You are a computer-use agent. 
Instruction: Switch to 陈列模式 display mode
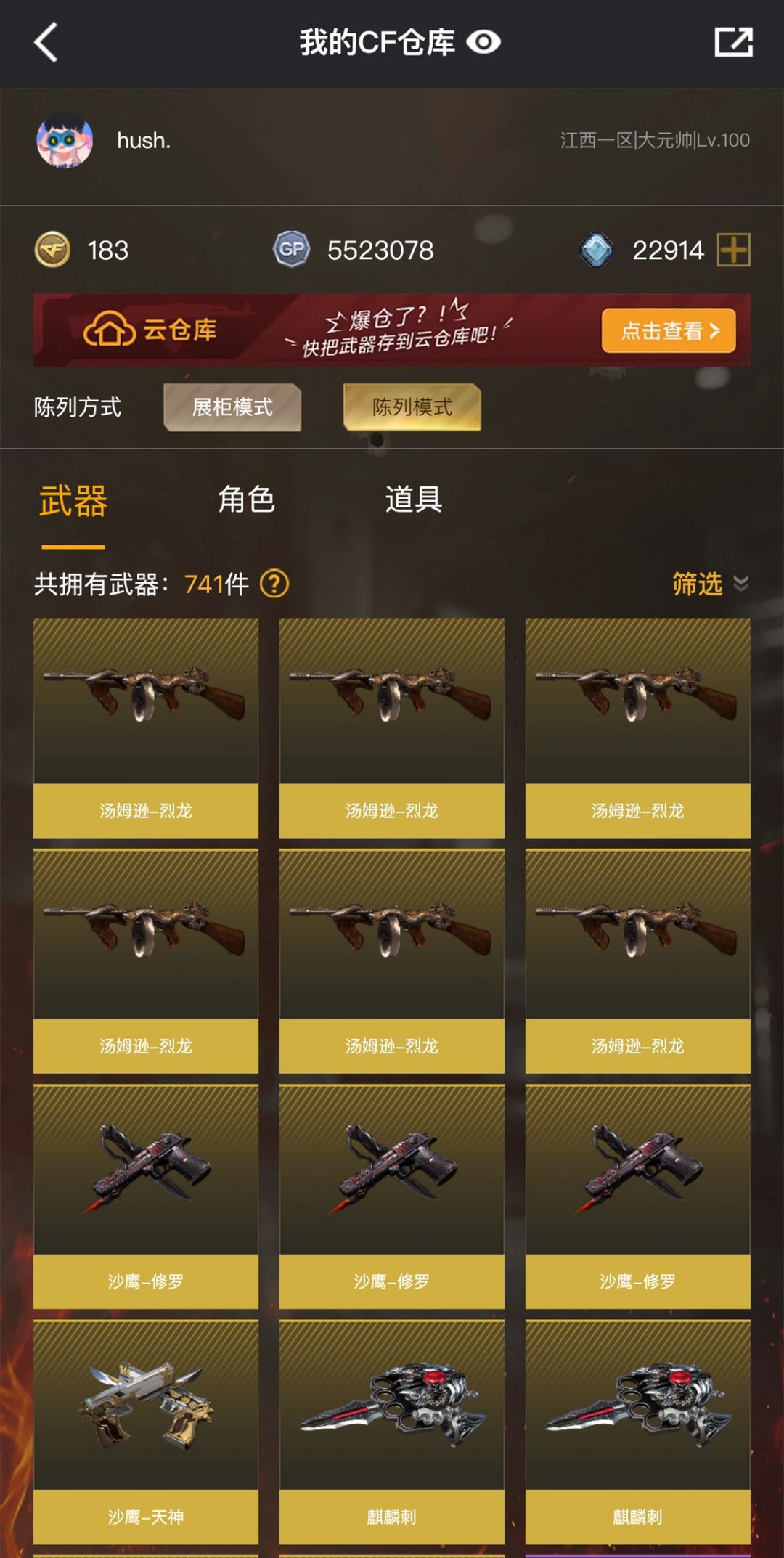point(412,407)
